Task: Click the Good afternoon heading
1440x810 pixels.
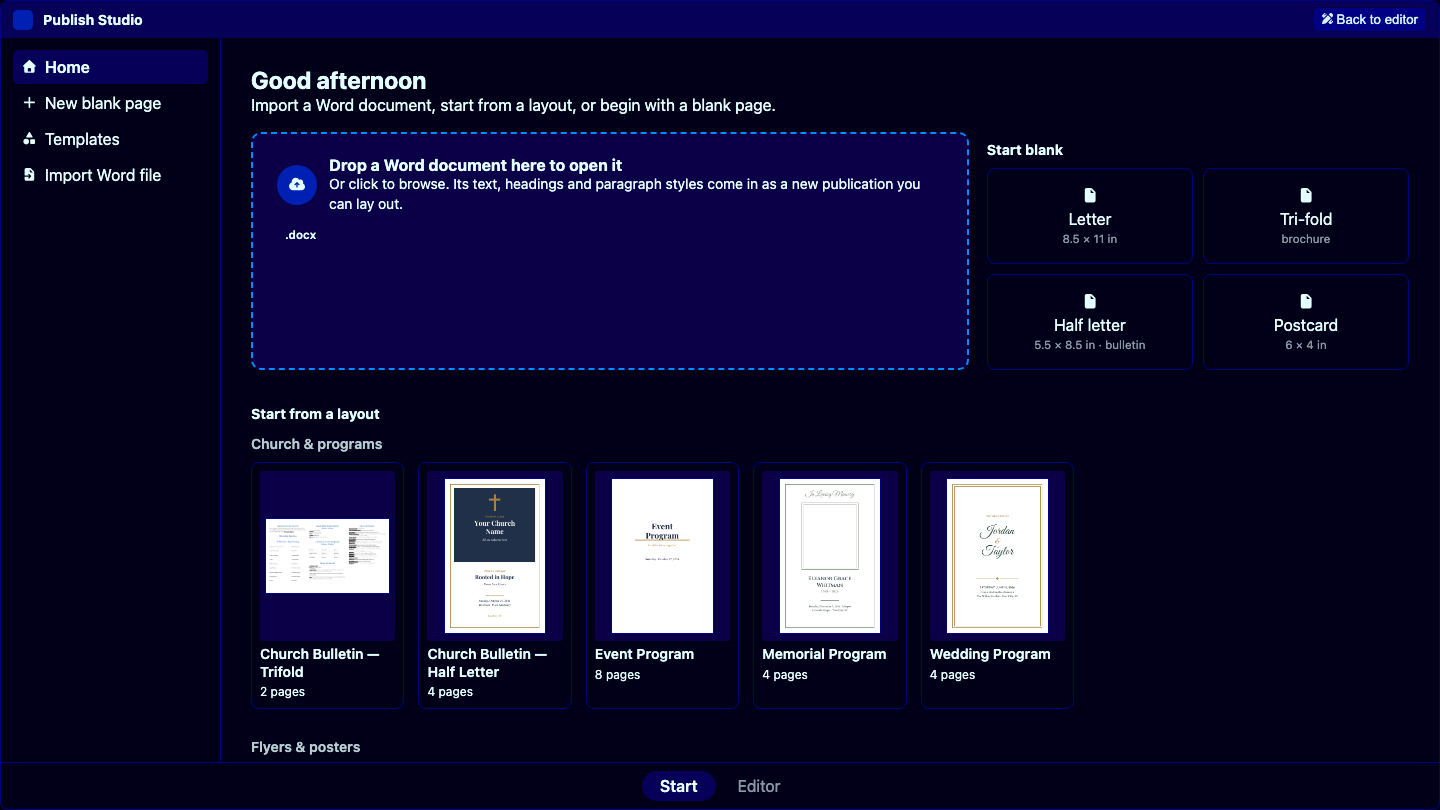Action: [x=339, y=81]
